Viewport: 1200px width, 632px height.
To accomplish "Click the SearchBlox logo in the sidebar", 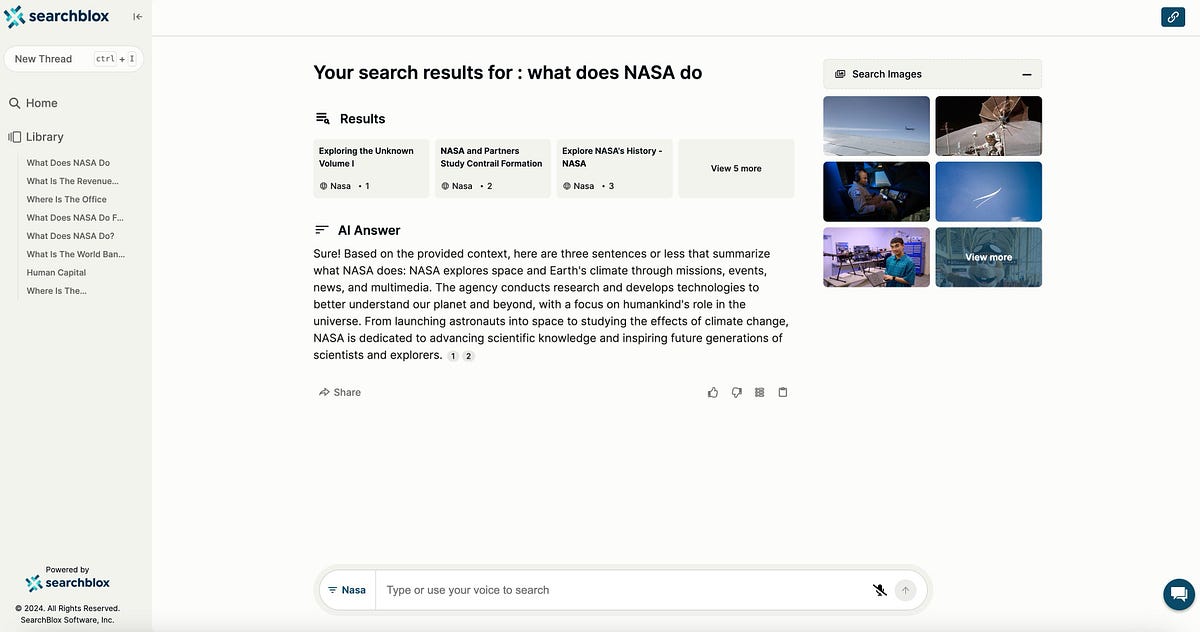I will click(57, 16).
